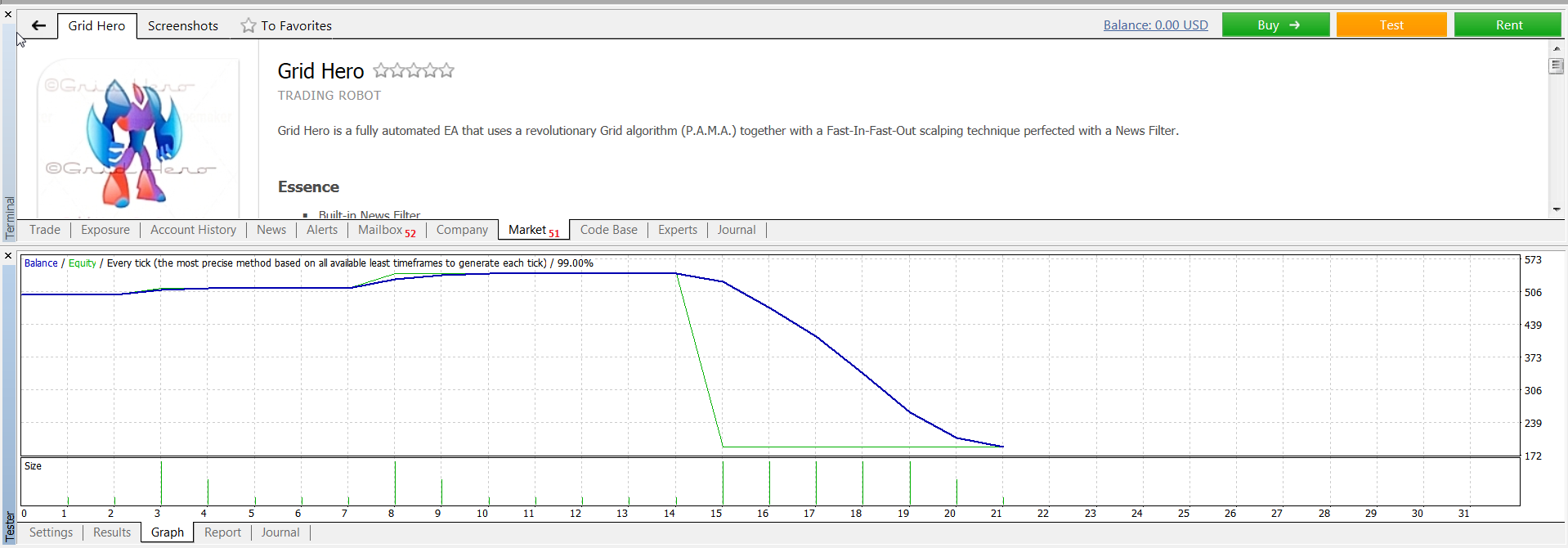This screenshot has height=548, width=1568.
Task: Select the tester Graph tab
Action: (x=168, y=532)
